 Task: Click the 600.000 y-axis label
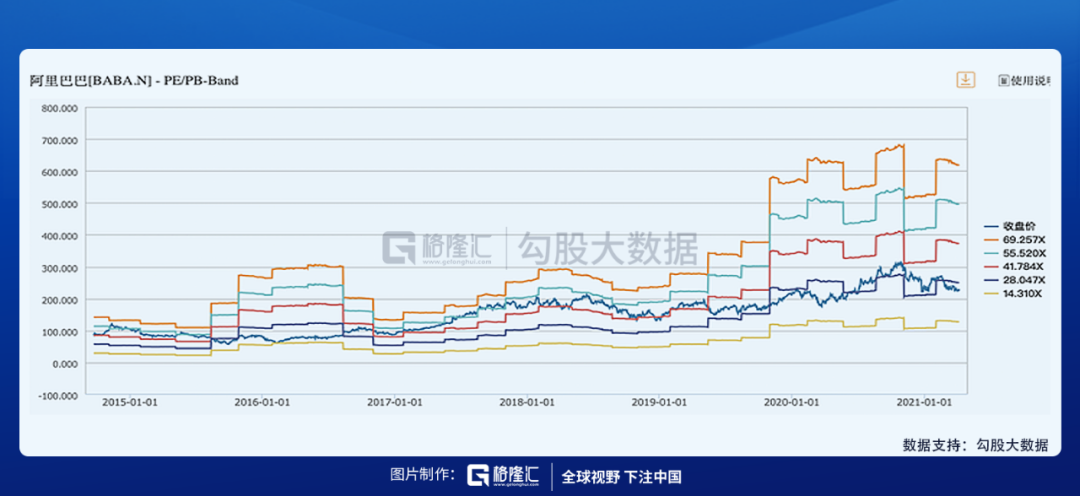[60, 172]
